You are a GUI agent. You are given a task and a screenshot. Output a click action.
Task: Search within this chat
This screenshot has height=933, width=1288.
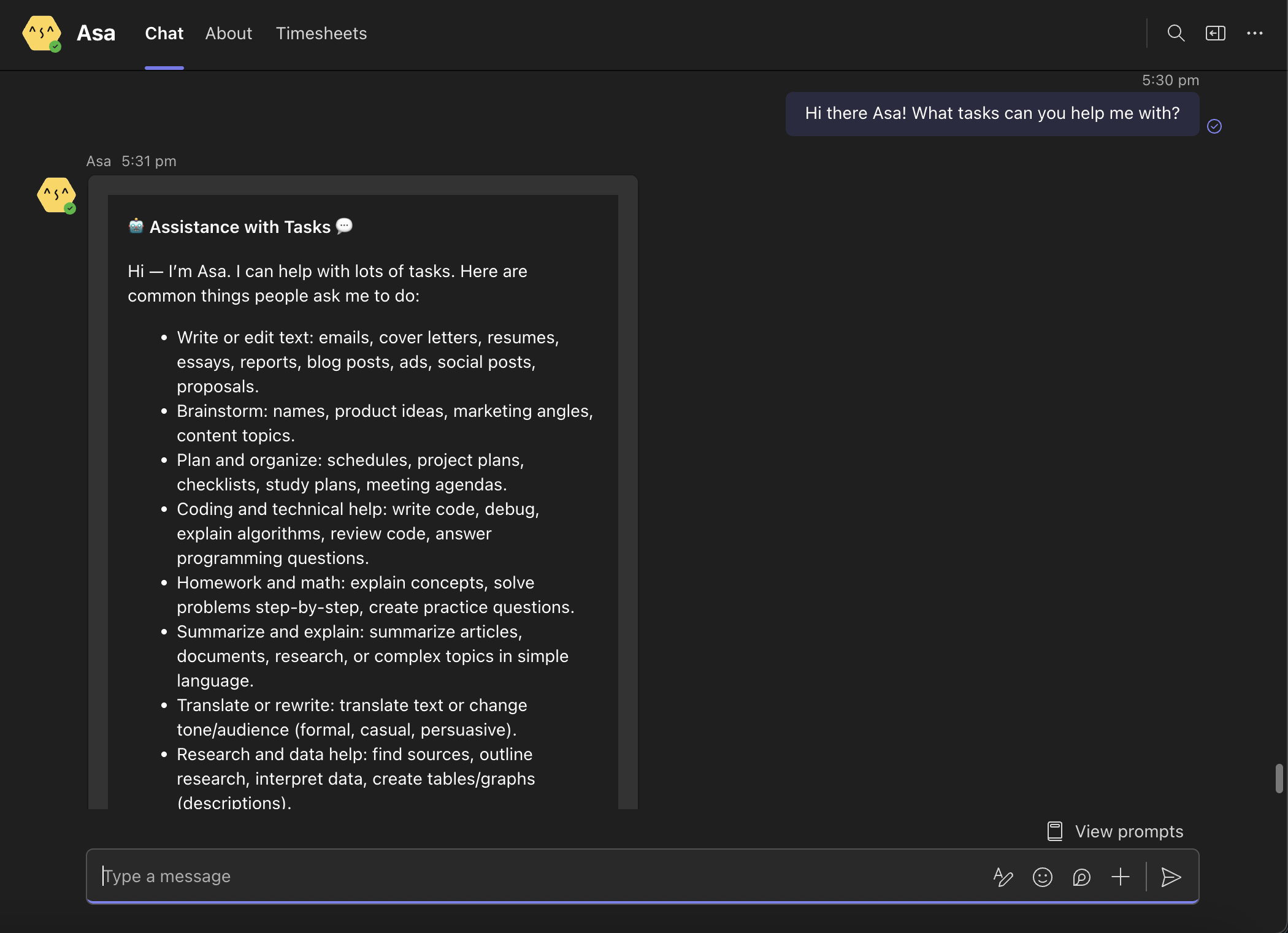[x=1176, y=33]
